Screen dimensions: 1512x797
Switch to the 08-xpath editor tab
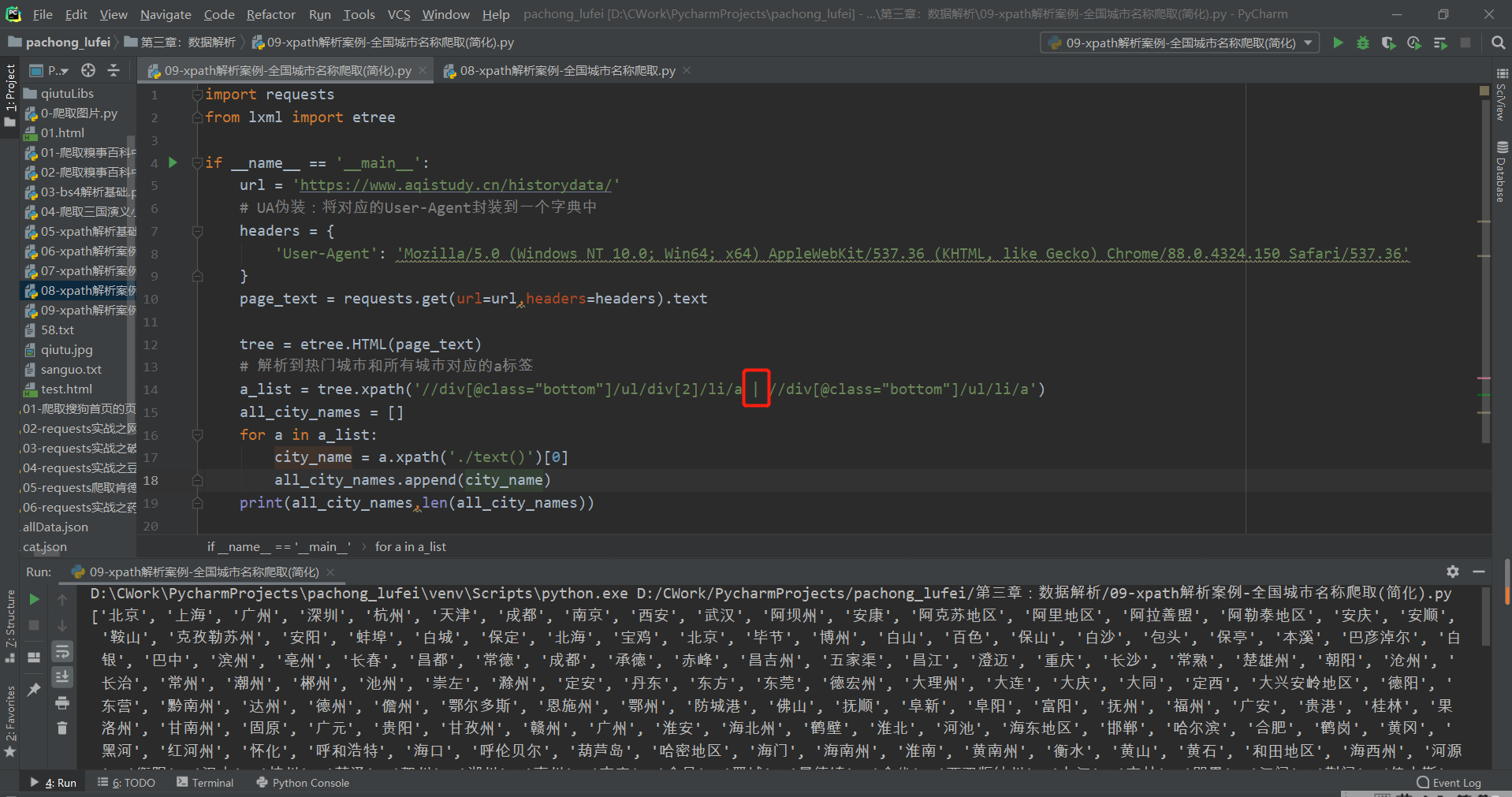[567, 70]
